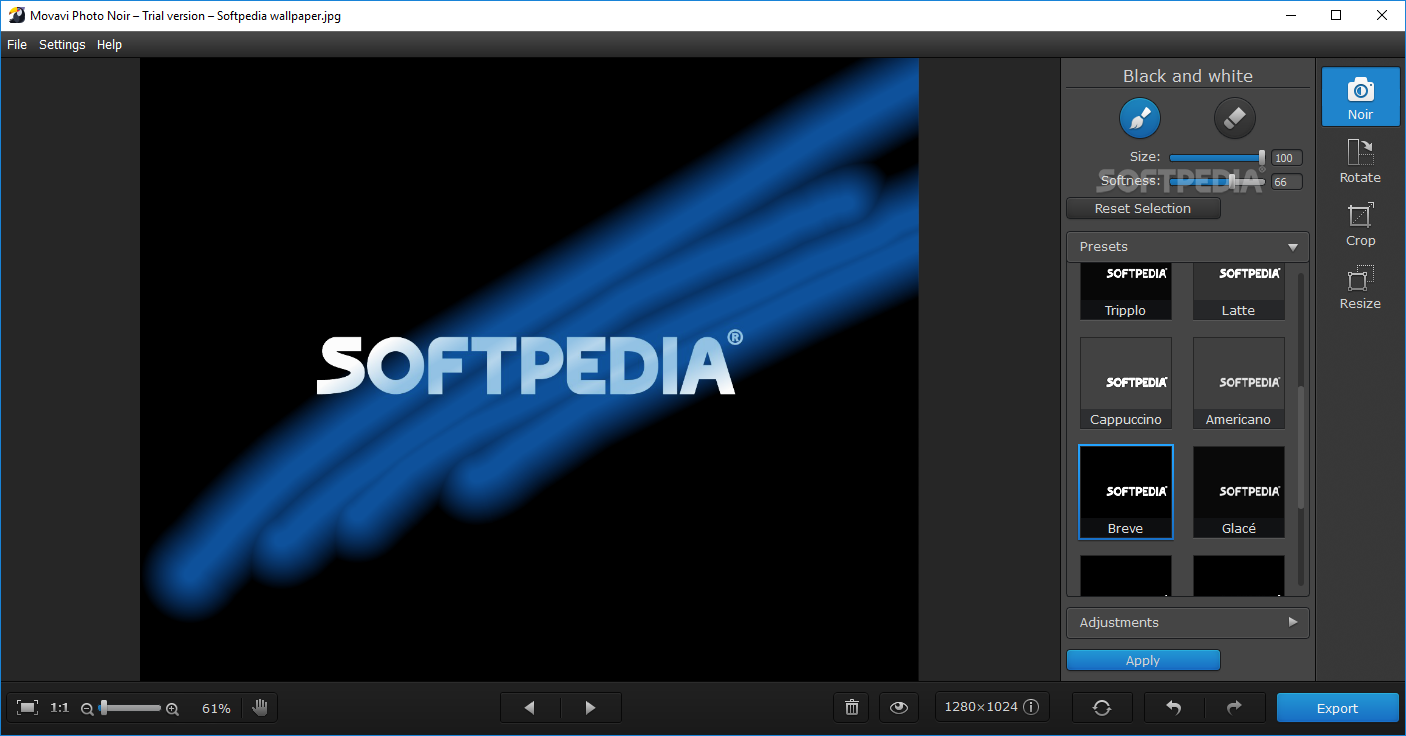
Task: Click the Black and white panel title
Action: click(x=1187, y=76)
